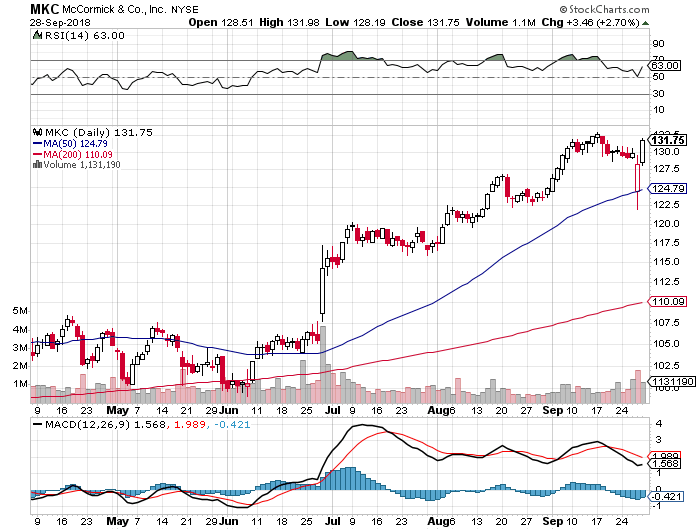
Task: Click the tallest gray volume bar before Jul
Action: (323, 364)
